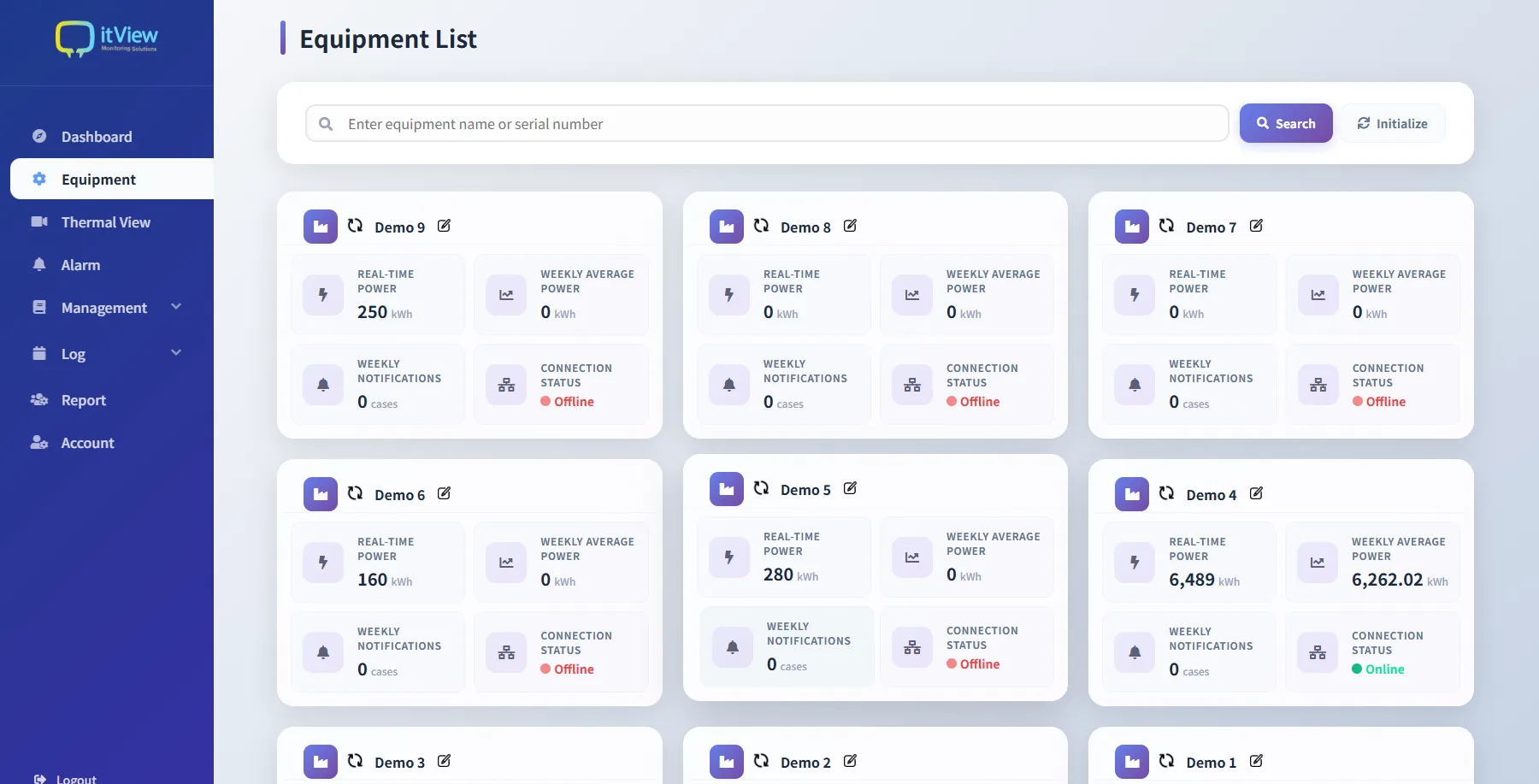Refresh the Demo 6 card
The height and width of the screenshot is (784, 1539).
356,493
